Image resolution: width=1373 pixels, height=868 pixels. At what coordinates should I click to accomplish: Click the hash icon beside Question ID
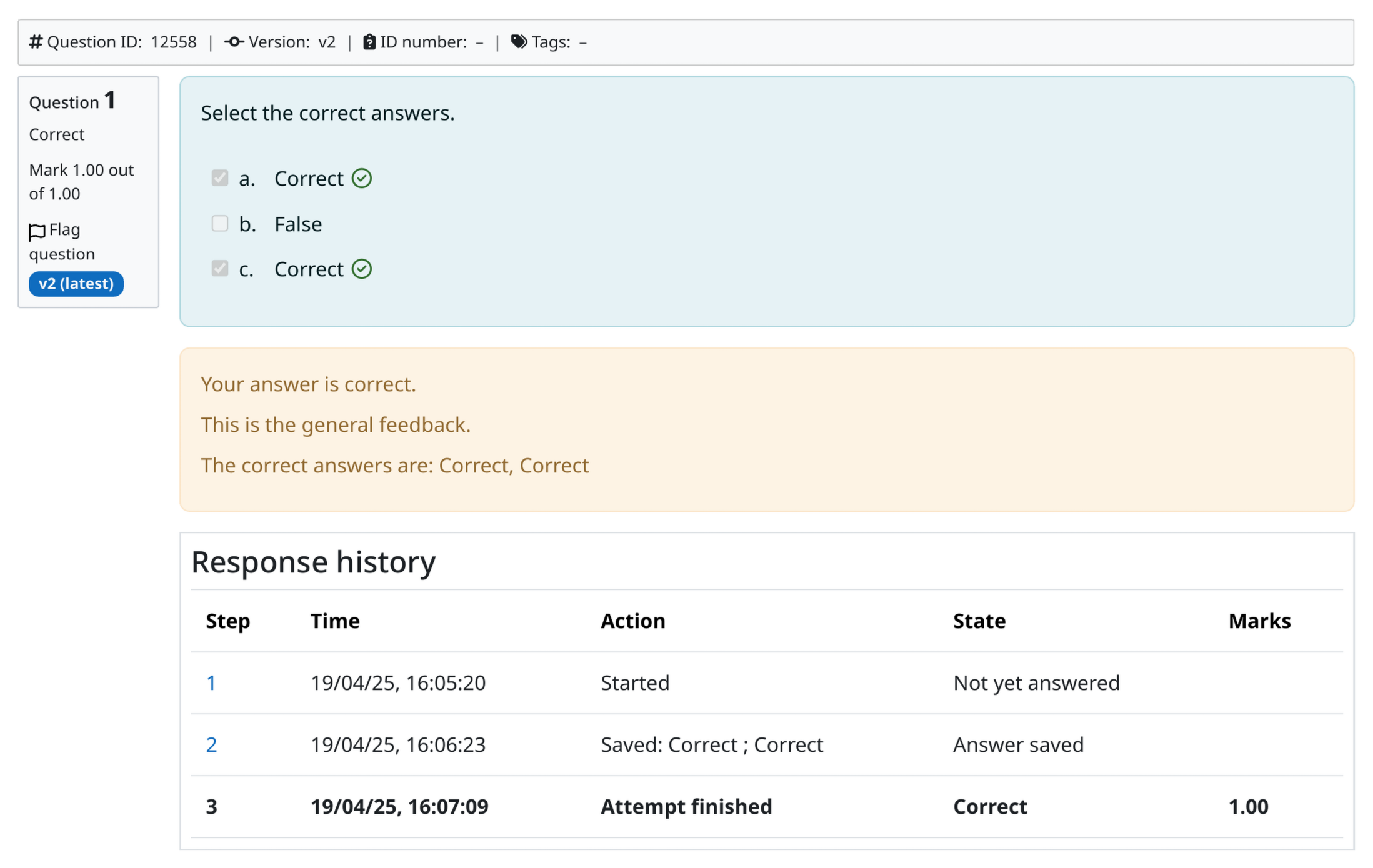(x=36, y=42)
